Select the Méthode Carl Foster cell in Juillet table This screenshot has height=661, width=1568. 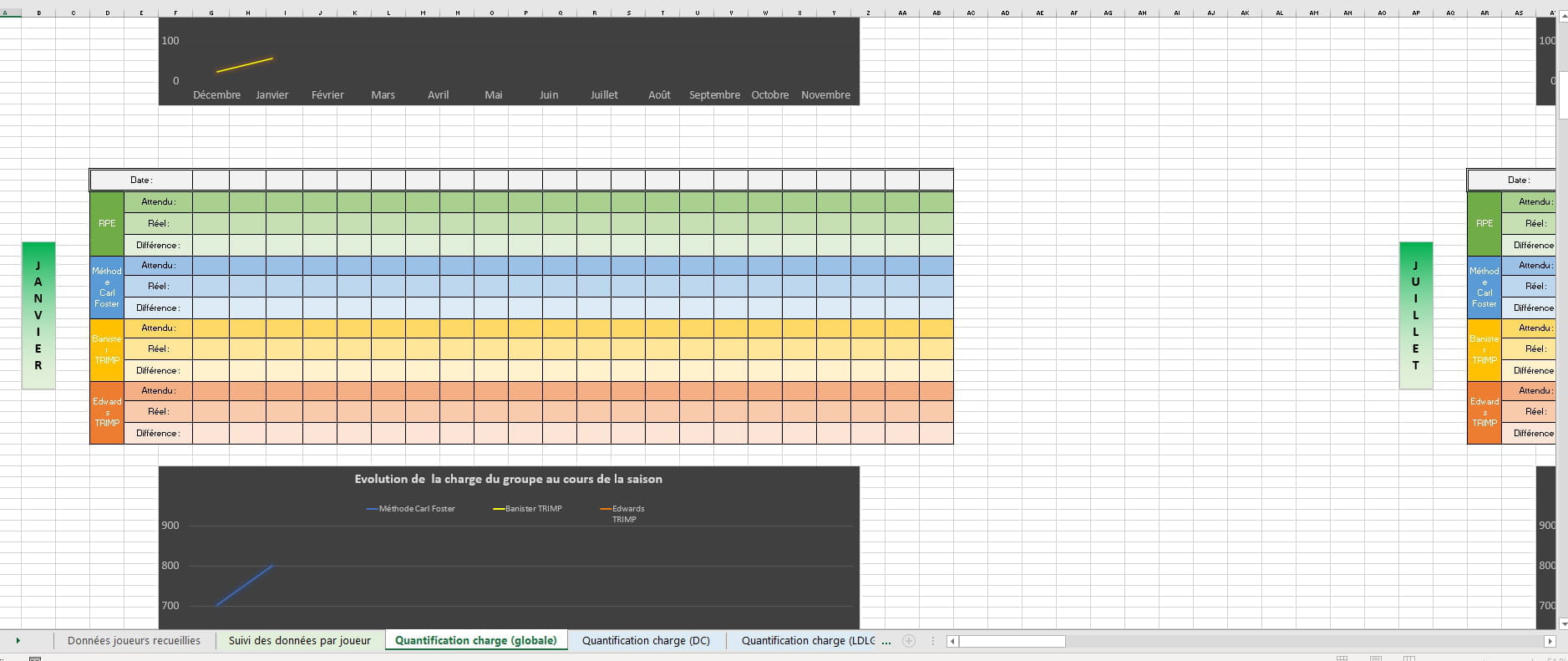(1484, 287)
